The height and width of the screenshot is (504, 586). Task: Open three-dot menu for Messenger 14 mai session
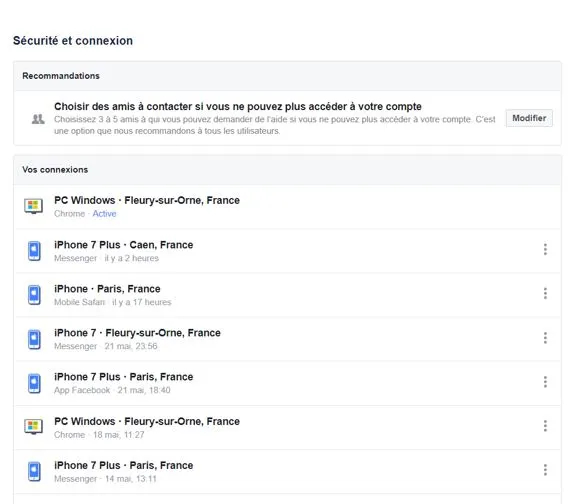[x=545, y=470]
